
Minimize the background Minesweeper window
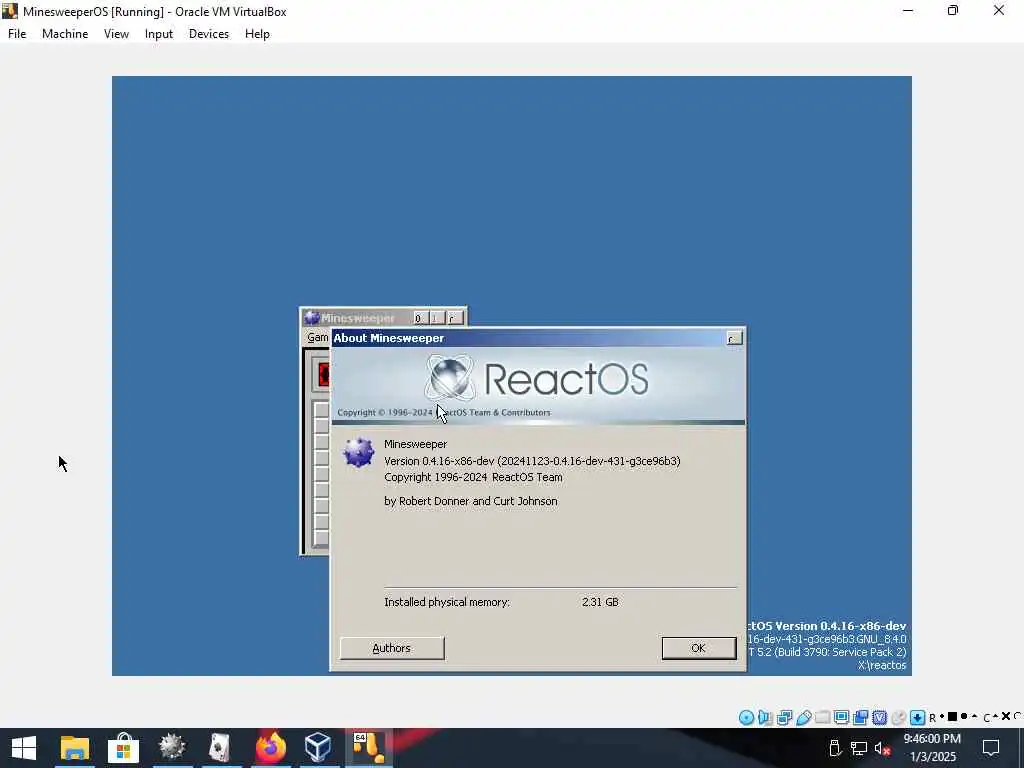coord(420,318)
